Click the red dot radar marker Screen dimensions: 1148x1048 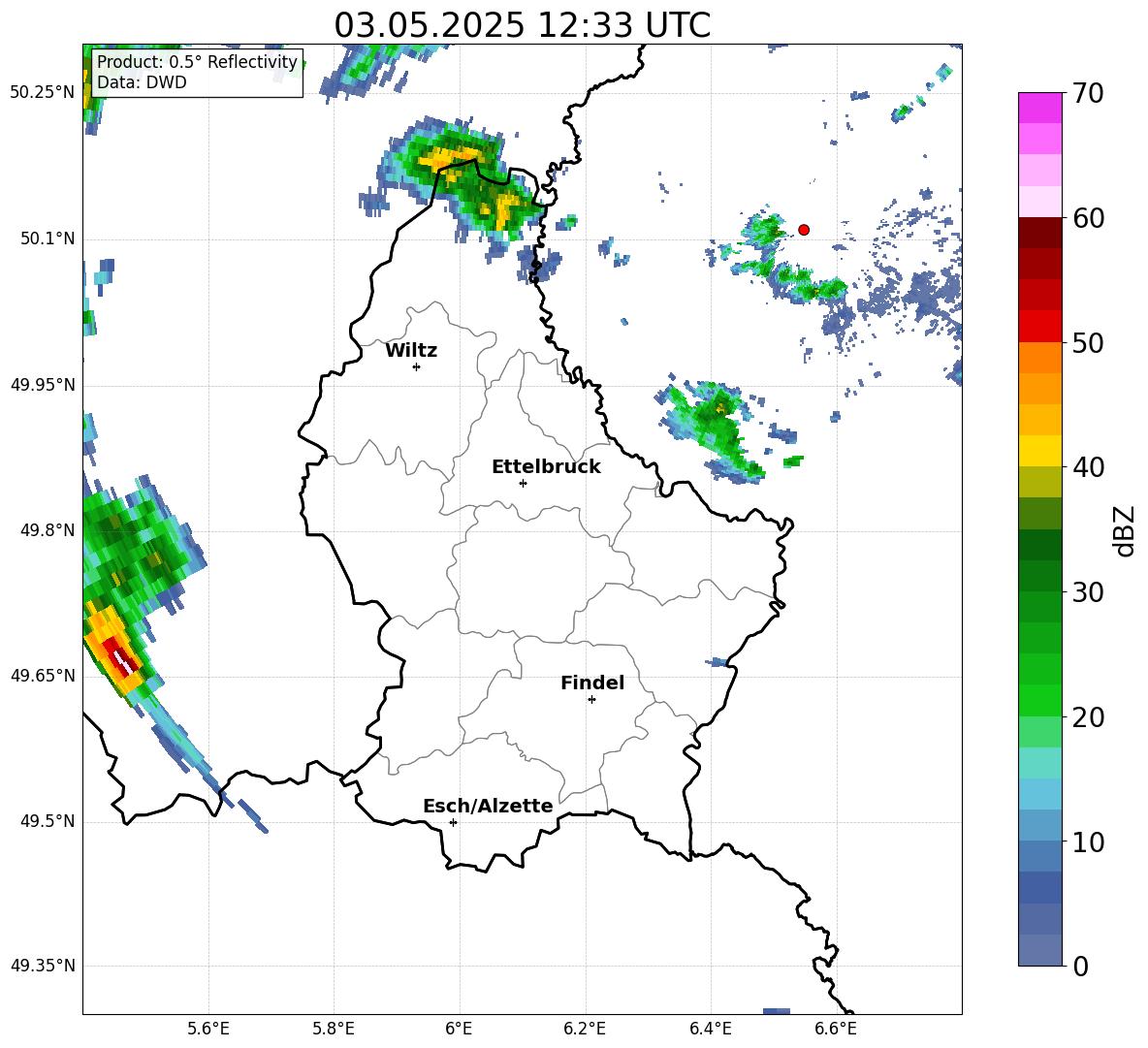(x=803, y=230)
